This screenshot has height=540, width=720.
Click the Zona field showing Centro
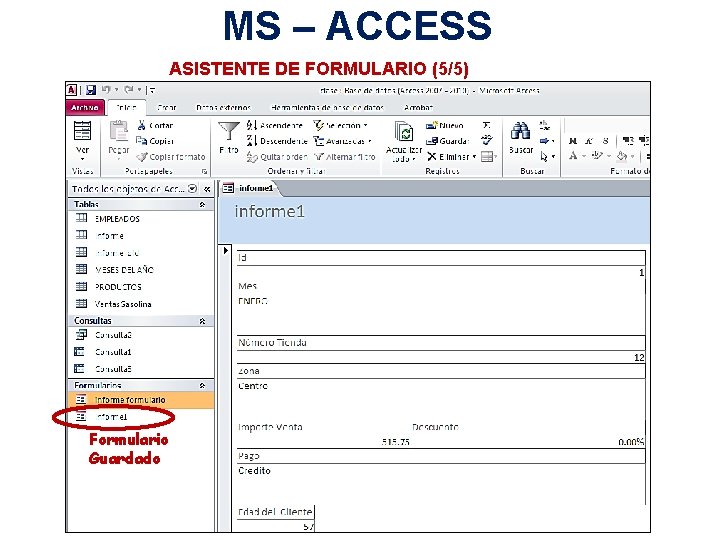point(441,400)
